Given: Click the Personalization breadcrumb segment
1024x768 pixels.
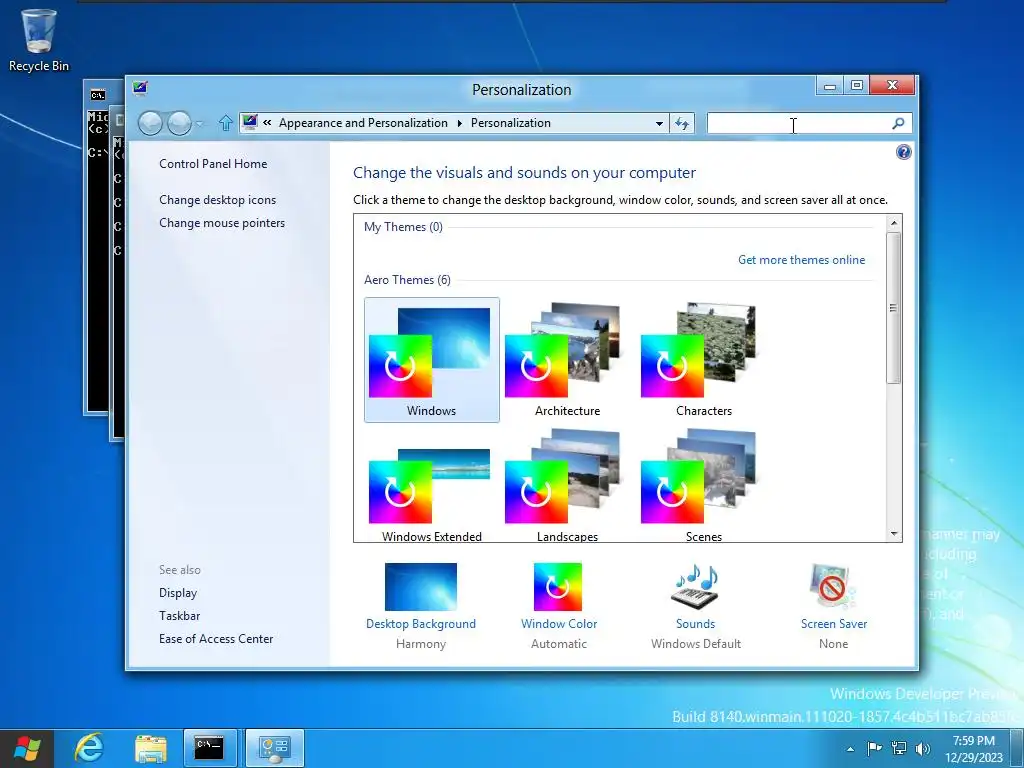Looking at the screenshot, I should click(511, 123).
